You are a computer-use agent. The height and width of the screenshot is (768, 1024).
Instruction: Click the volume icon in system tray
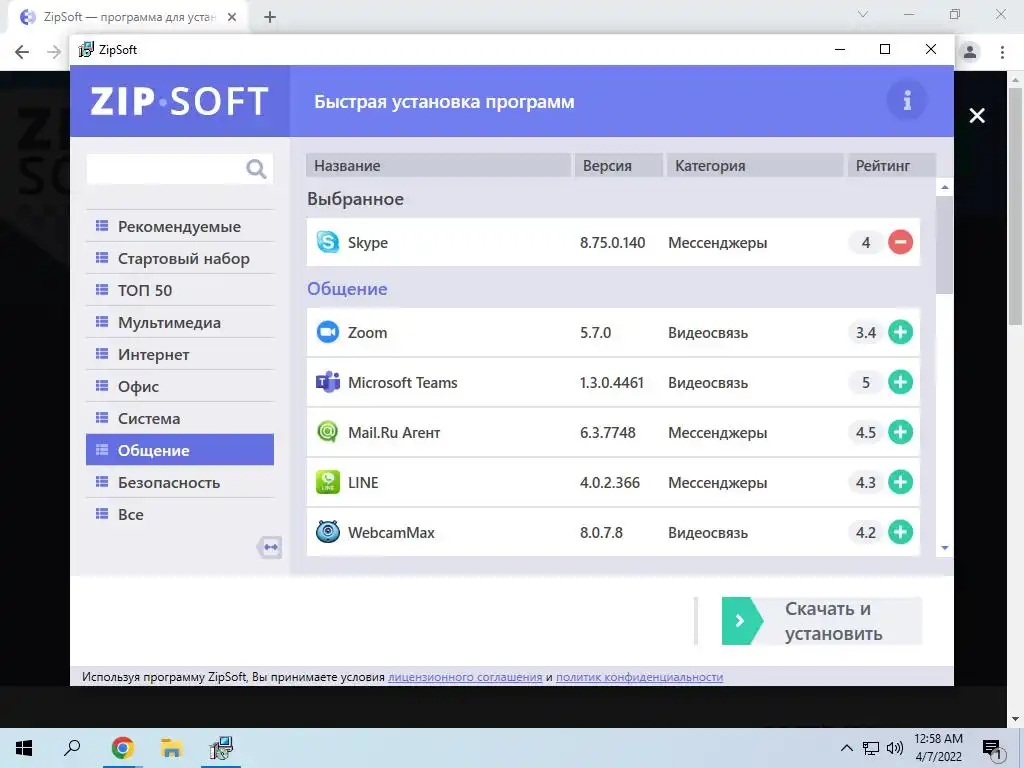coord(895,748)
